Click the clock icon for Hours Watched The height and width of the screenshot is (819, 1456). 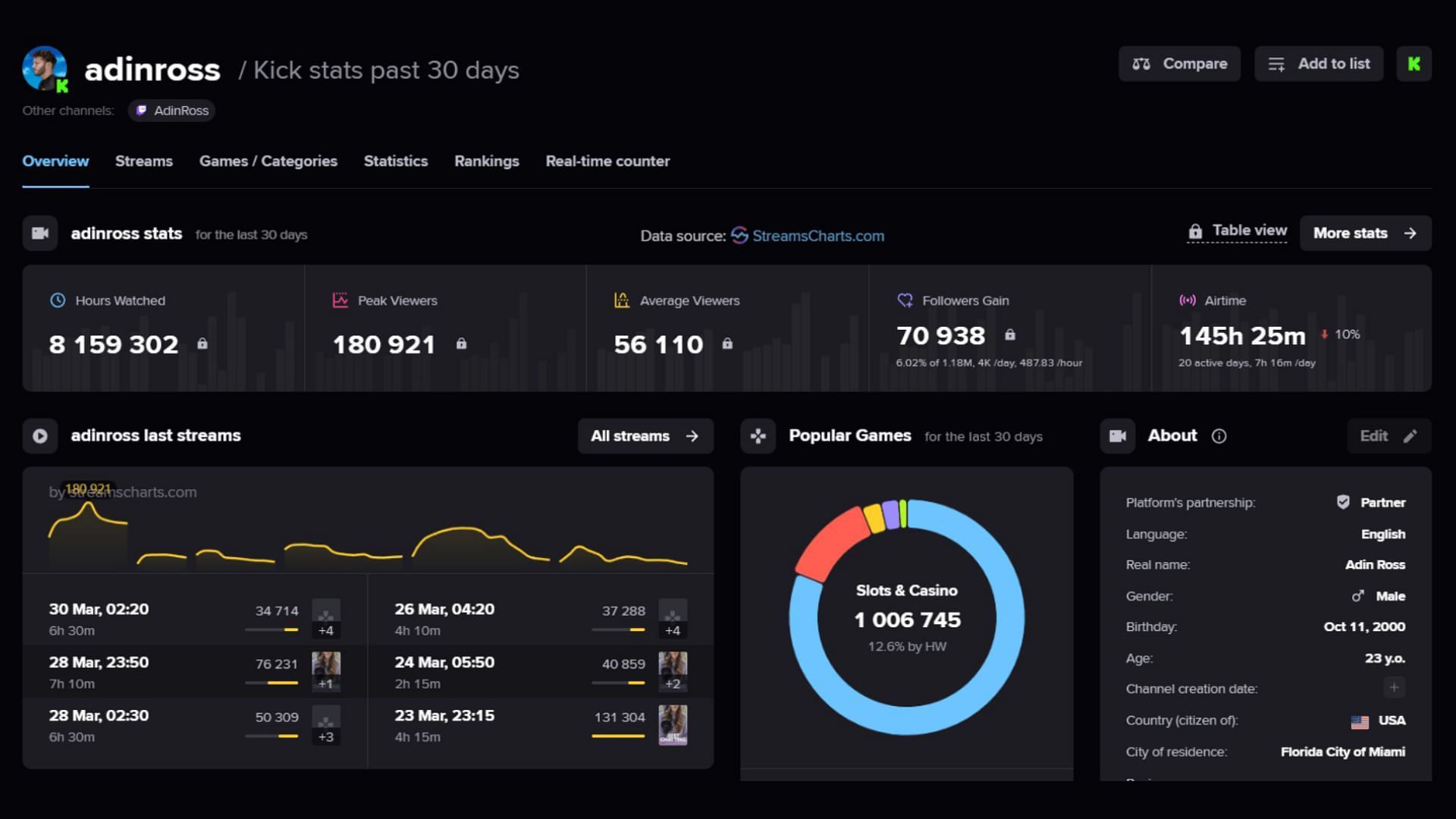(58, 300)
